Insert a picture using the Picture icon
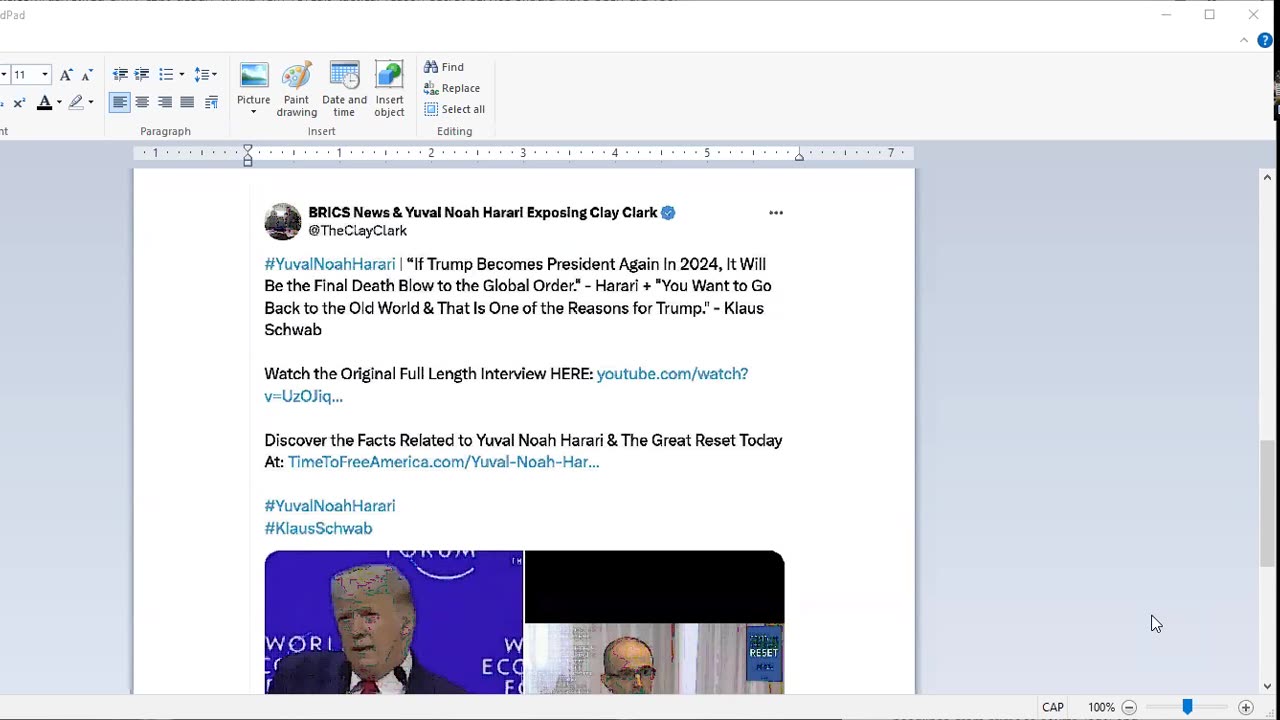Viewport: 1280px width, 720px height. click(254, 76)
